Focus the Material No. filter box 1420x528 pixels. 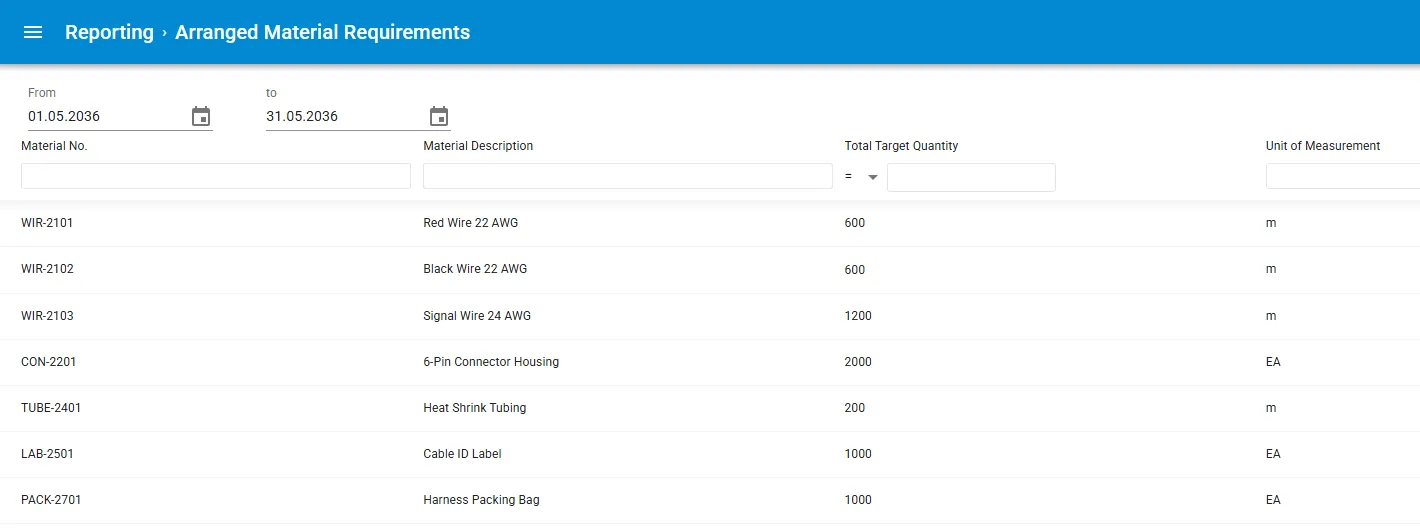click(x=216, y=176)
